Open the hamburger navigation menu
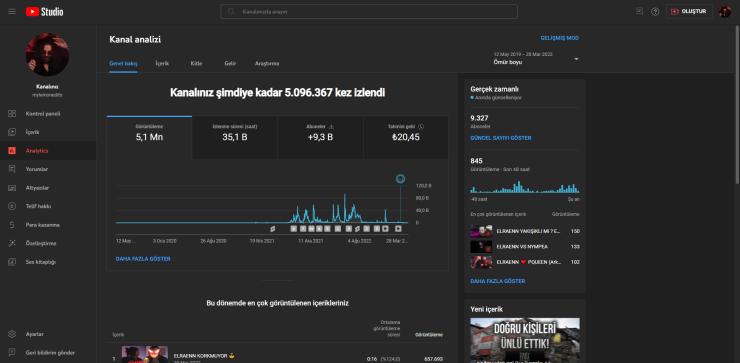 (x=12, y=11)
